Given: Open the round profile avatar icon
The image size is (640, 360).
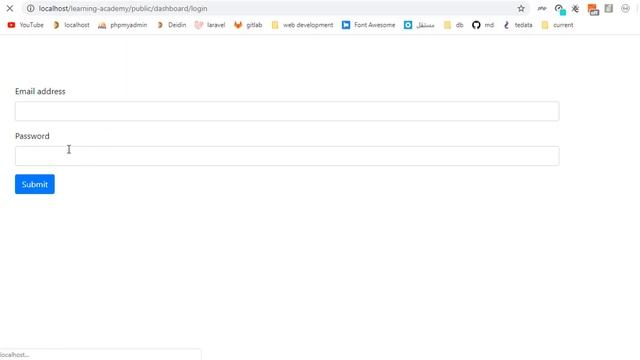Looking at the screenshot, I should (625, 8).
